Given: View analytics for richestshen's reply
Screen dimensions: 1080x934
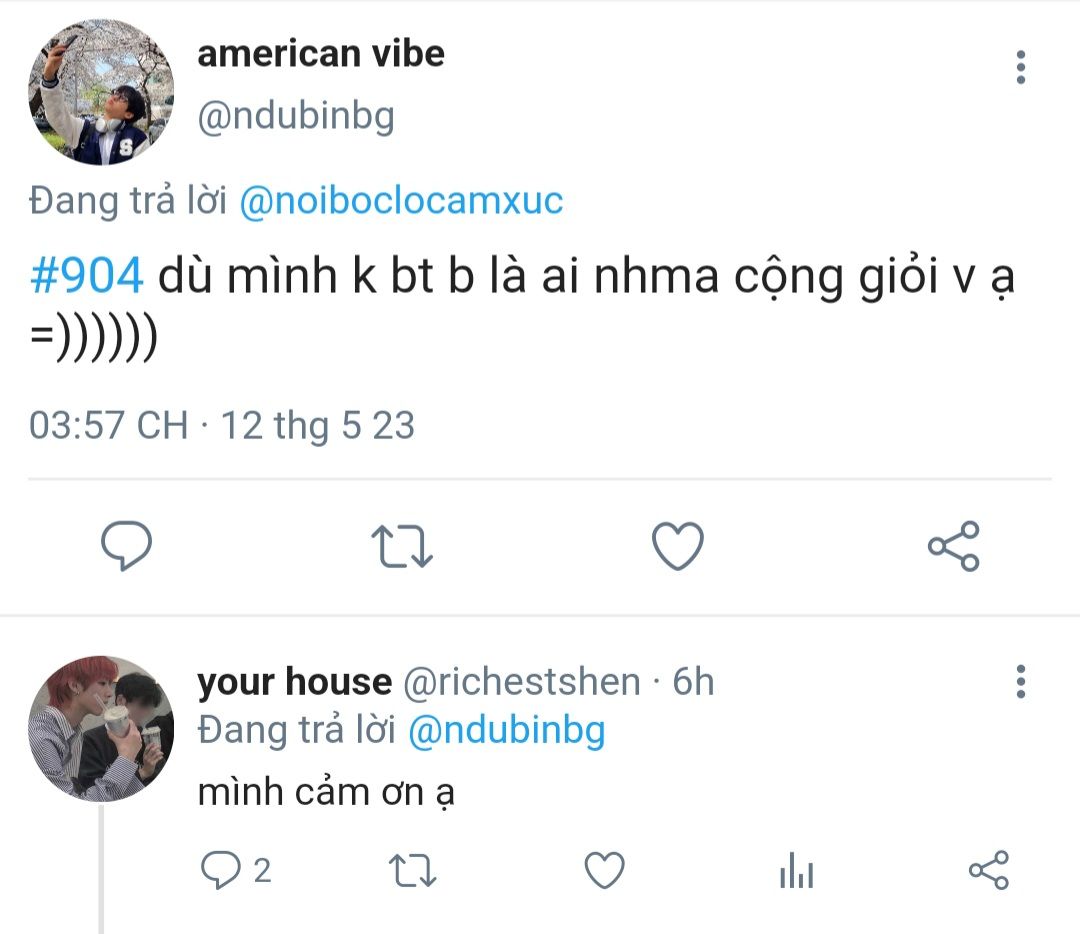Looking at the screenshot, I should tap(797, 870).
